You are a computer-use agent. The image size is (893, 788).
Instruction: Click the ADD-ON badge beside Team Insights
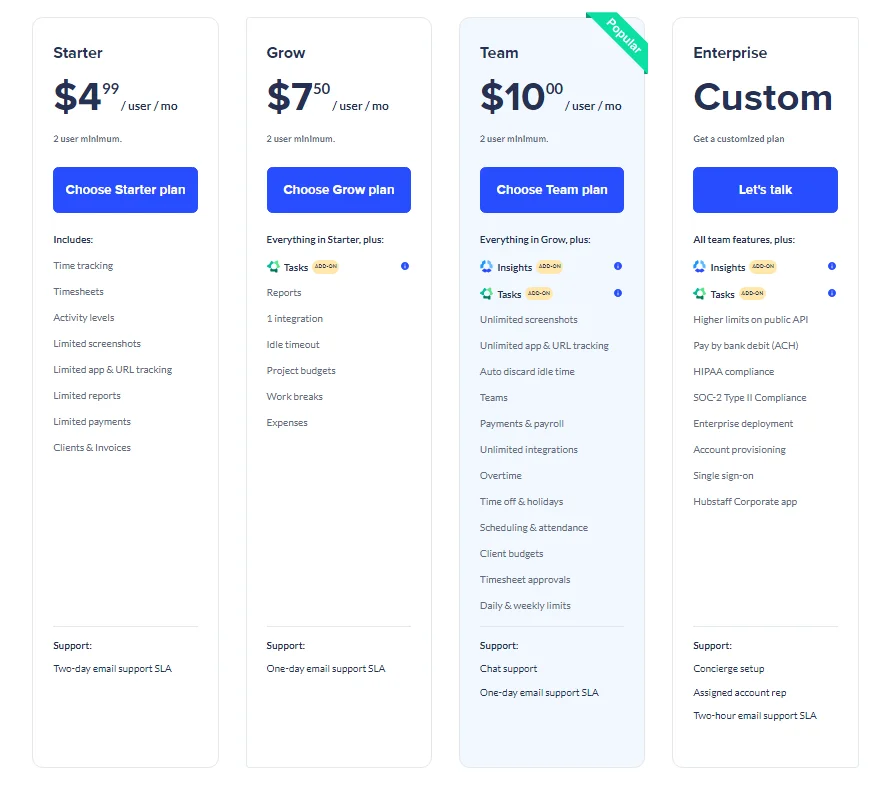coord(550,266)
